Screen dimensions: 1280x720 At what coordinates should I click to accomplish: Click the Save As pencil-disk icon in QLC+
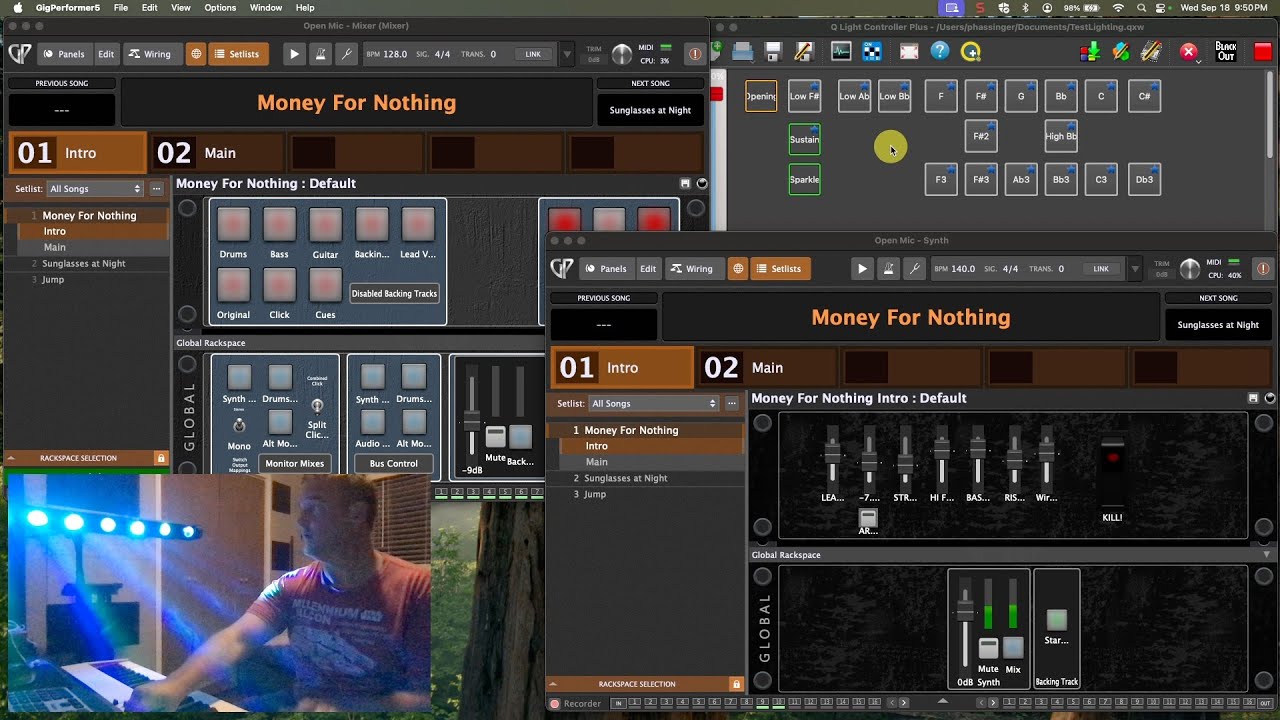(x=803, y=51)
